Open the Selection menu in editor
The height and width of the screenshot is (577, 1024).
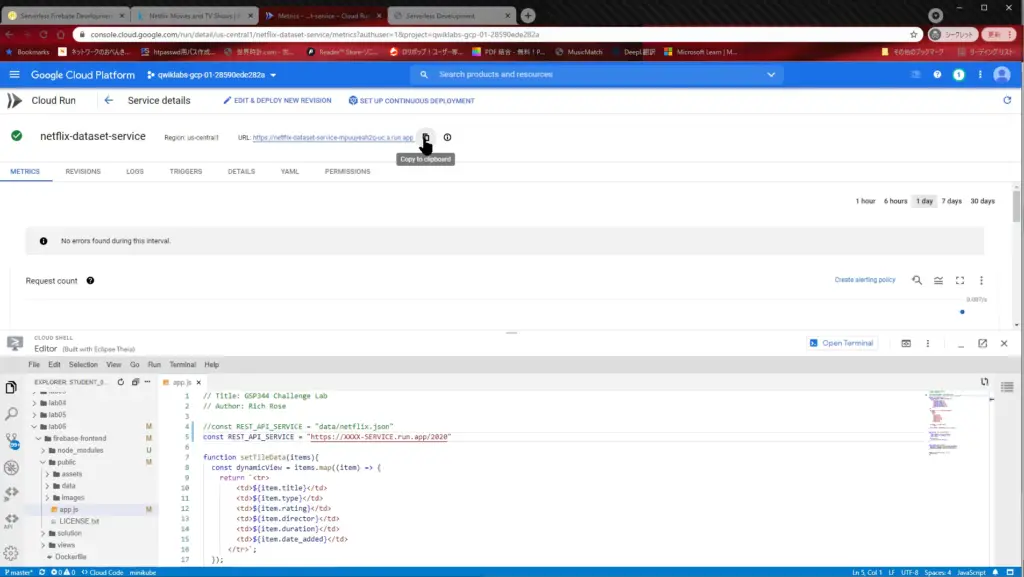point(83,365)
